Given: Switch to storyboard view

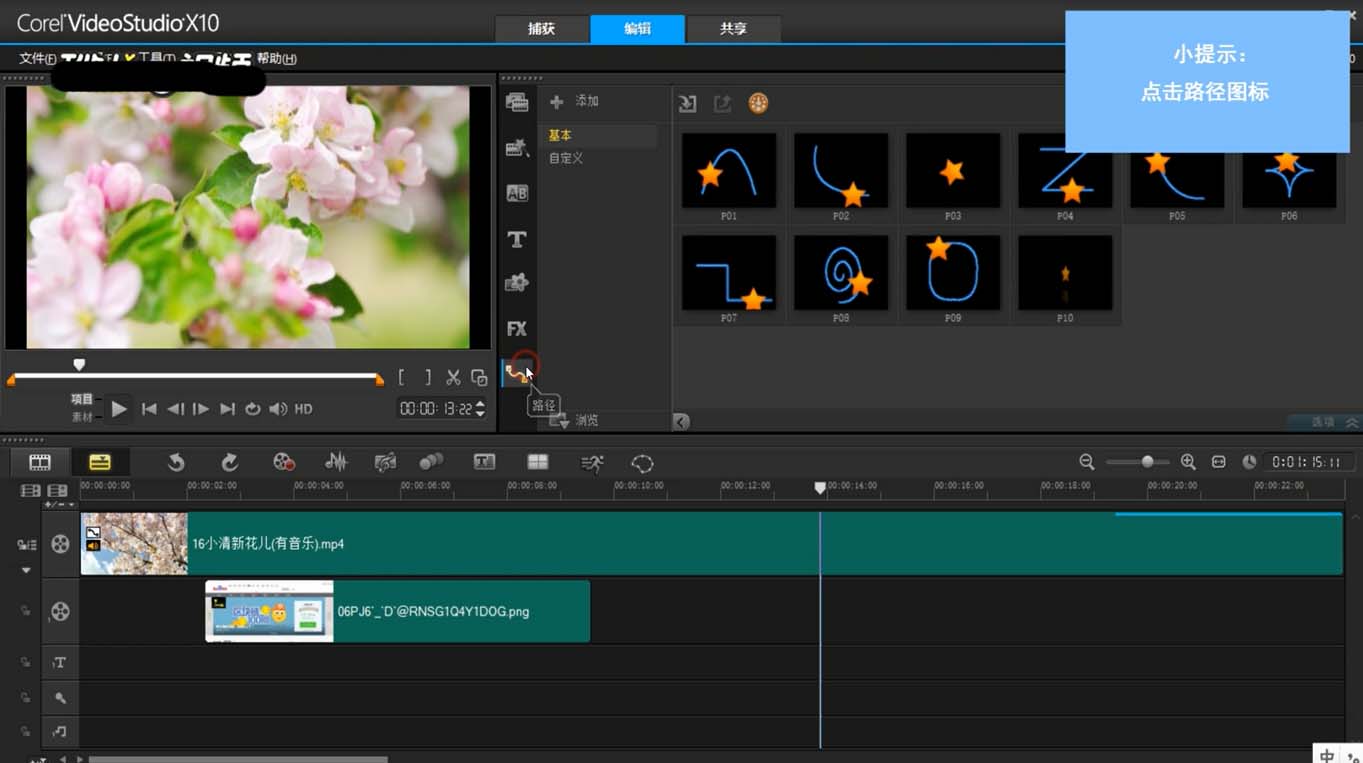Looking at the screenshot, I should [x=39, y=462].
